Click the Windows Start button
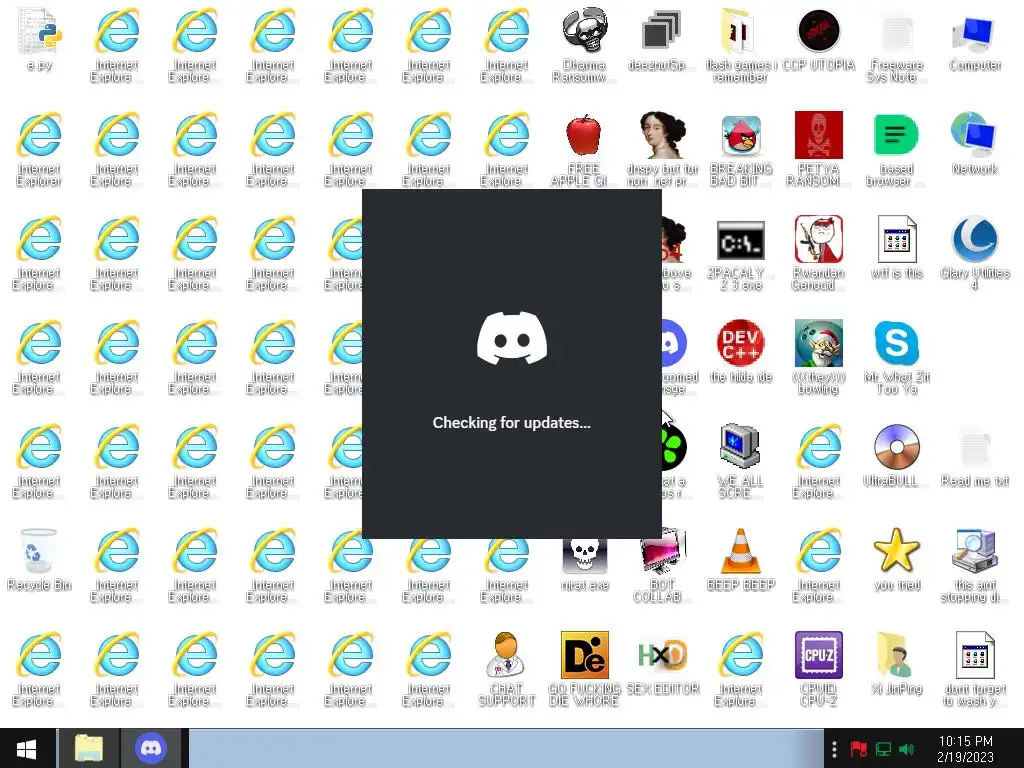Image resolution: width=1024 pixels, height=768 pixels. click(x=27, y=748)
